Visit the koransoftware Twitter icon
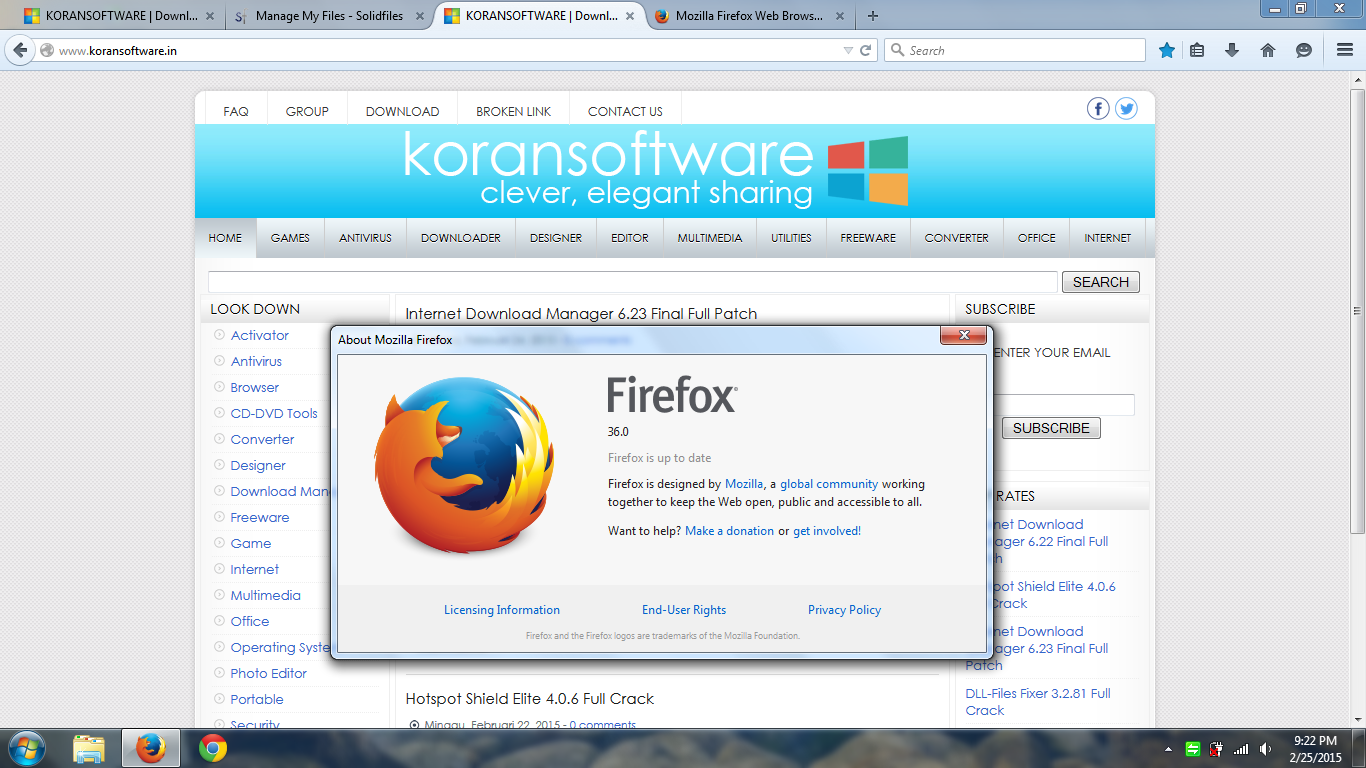The width and height of the screenshot is (1366, 768). (x=1126, y=109)
